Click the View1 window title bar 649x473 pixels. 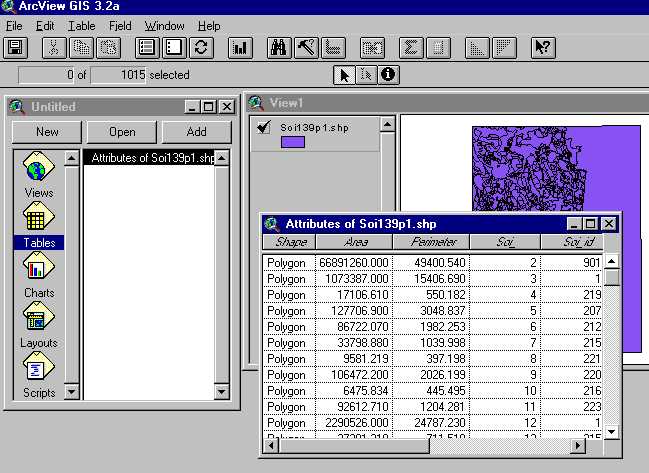pyautogui.click(x=447, y=103)
